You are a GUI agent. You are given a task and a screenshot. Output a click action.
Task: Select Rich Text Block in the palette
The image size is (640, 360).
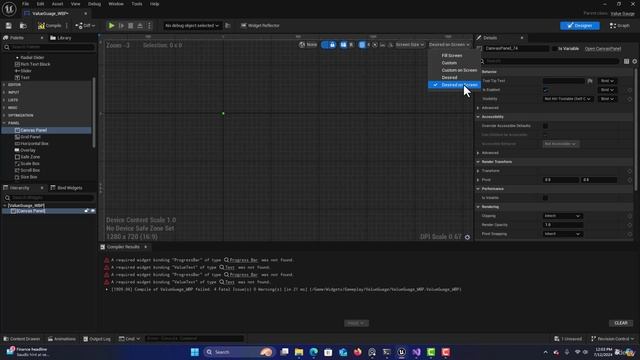(x=32, y=64)
